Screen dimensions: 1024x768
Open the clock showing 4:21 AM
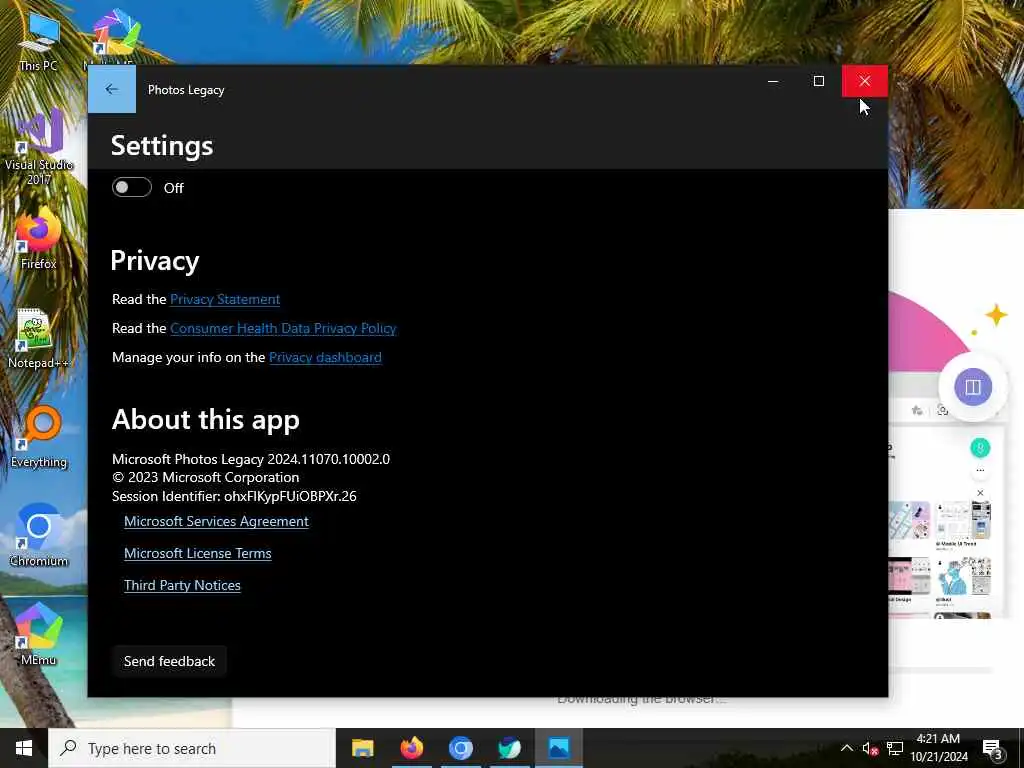pos(938,748)
